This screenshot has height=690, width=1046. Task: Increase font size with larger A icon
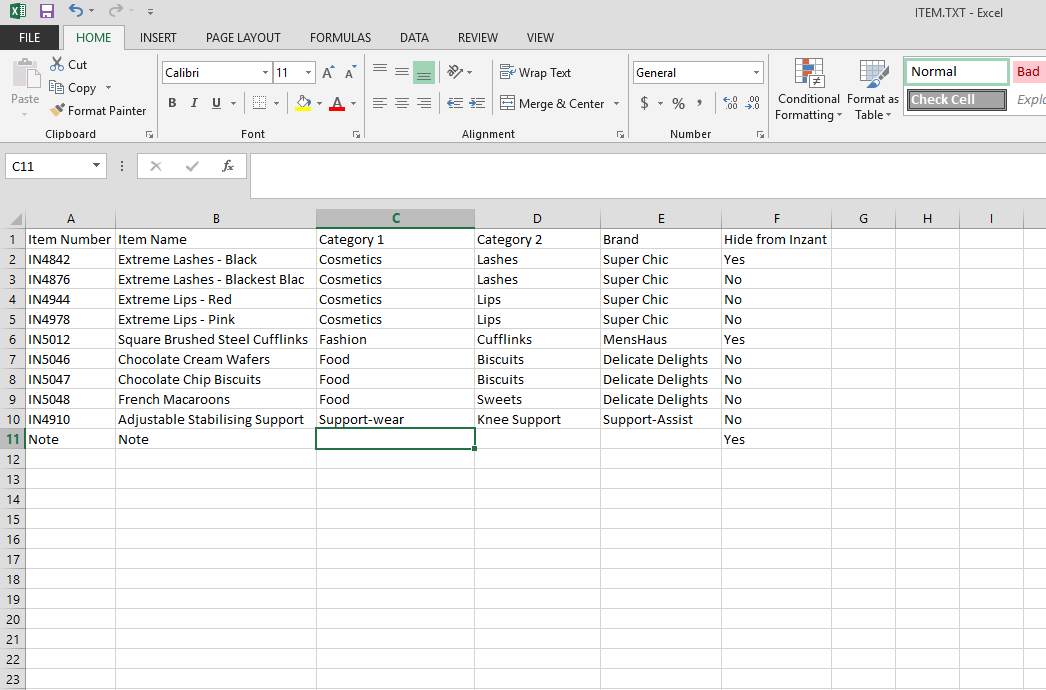pos(328,72)
